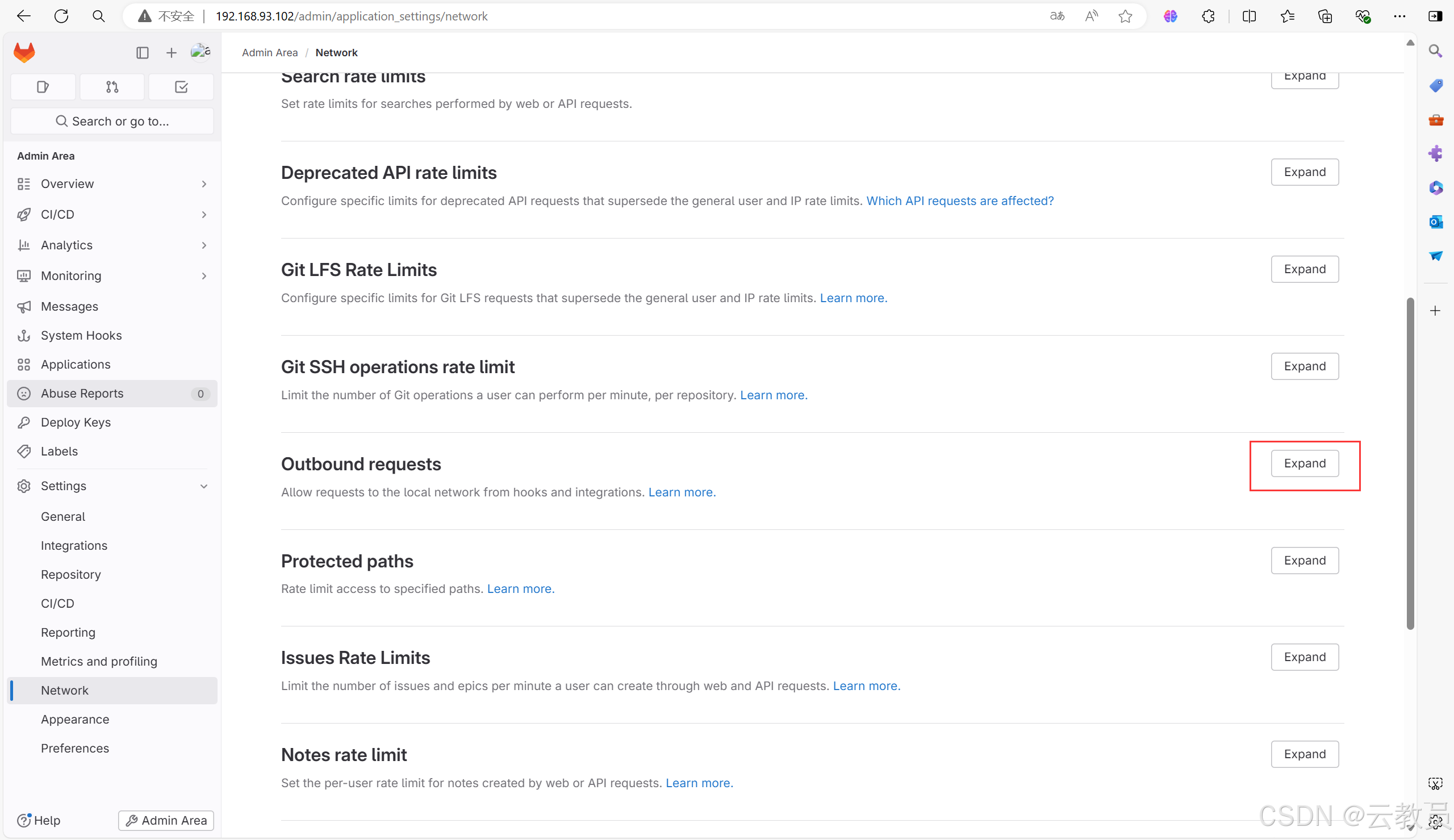The height and width of the screenshot is (840, 1454).
Task: Expand Protected paths section
Action: point(1305,560)
